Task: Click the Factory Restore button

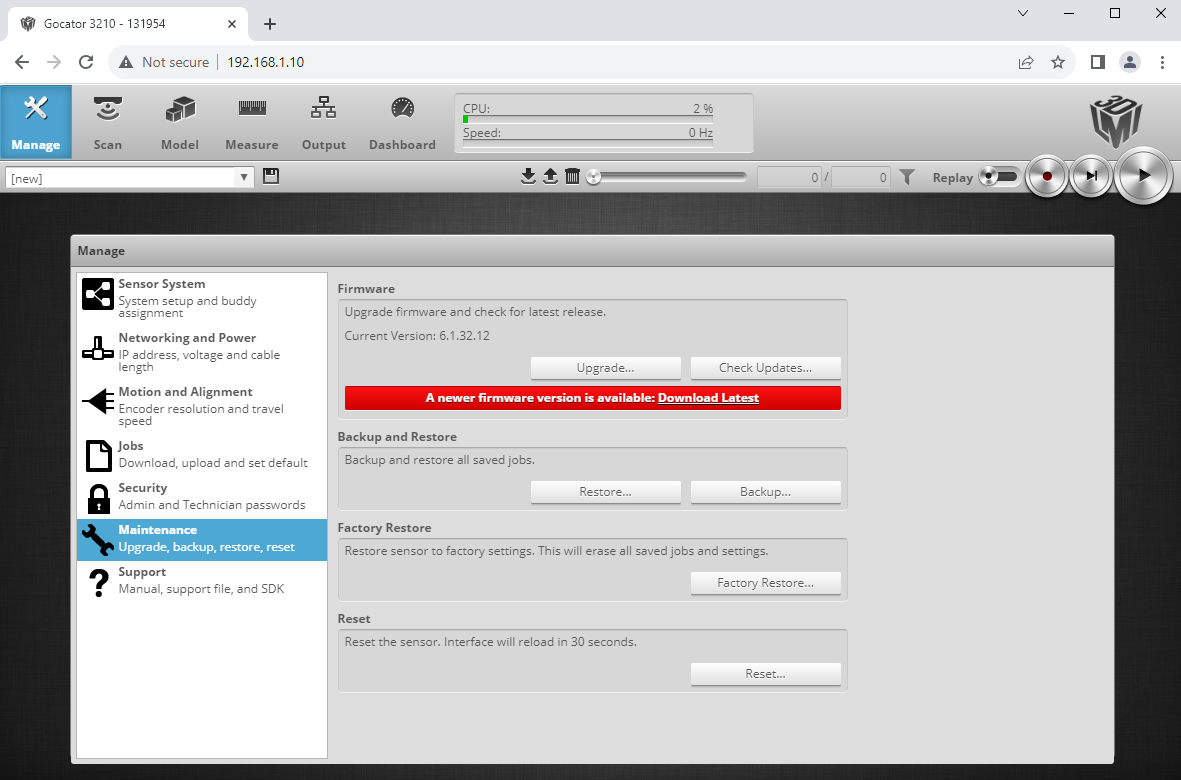Action: 765,582
